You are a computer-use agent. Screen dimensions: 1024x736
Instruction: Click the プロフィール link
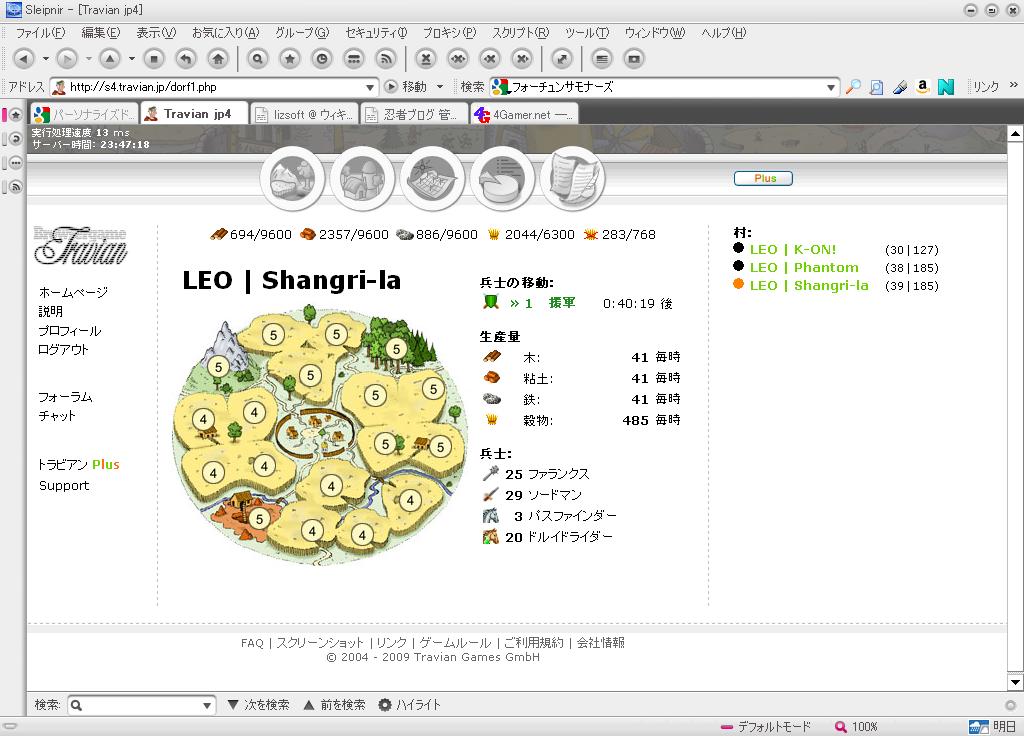point(70,330)
